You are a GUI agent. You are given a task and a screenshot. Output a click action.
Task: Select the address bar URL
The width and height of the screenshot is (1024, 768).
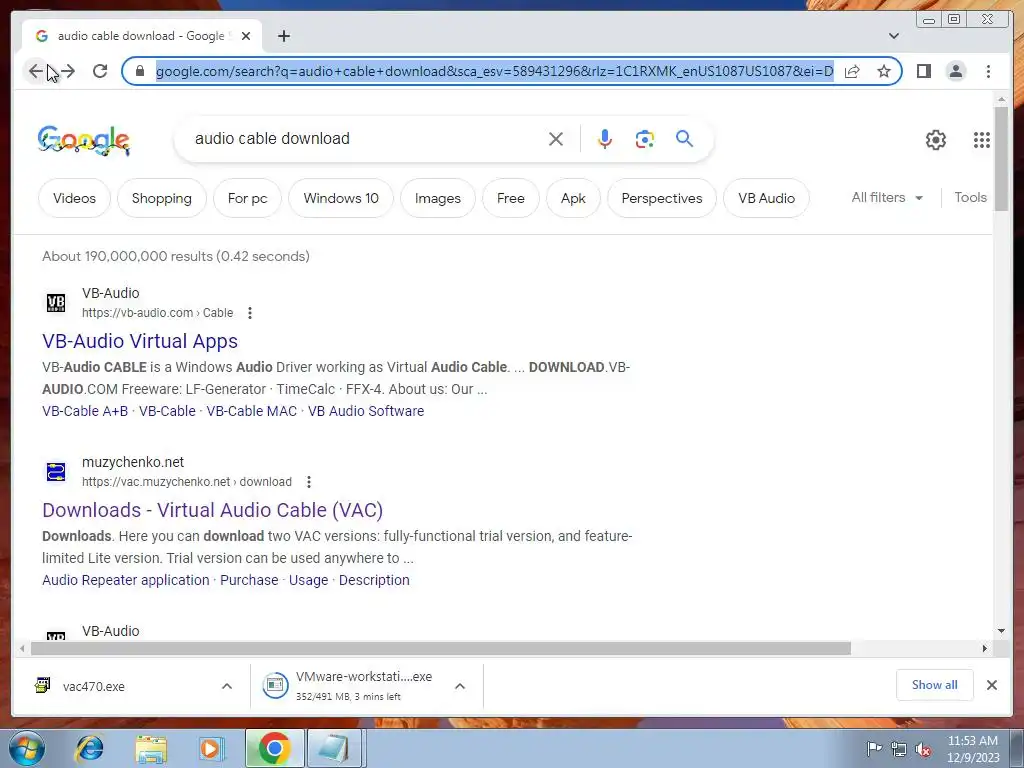click(x=494, y=71)
